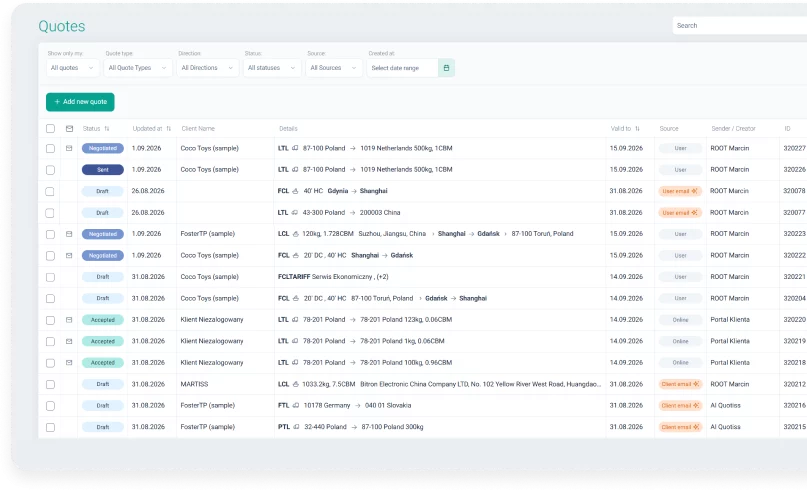Click AI sparkle on quote 320212 Client email badge
This screenshot has height=490, width=807.
pos(696,384)
